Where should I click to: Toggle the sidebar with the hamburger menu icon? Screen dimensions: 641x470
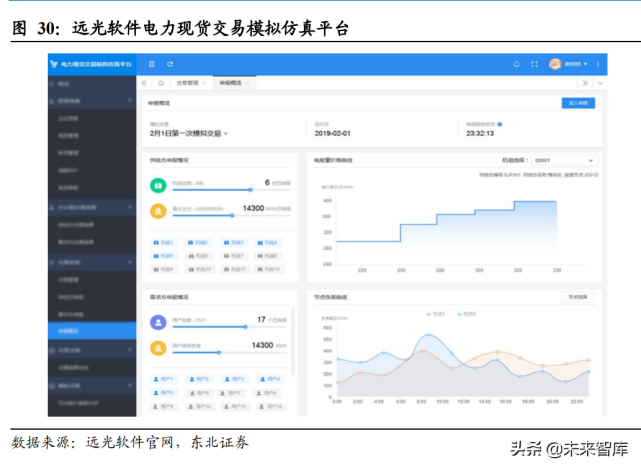[152, 64]
